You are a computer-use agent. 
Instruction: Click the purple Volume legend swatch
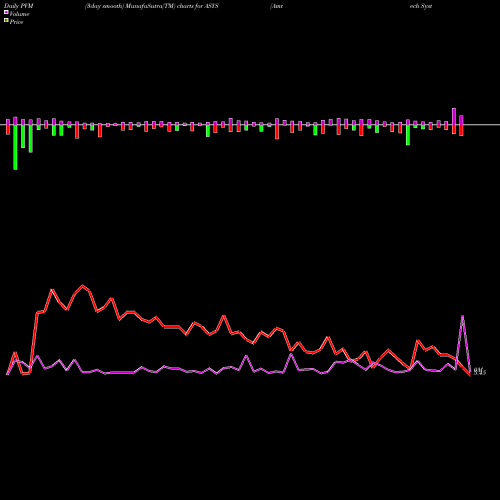click(6, 13)
